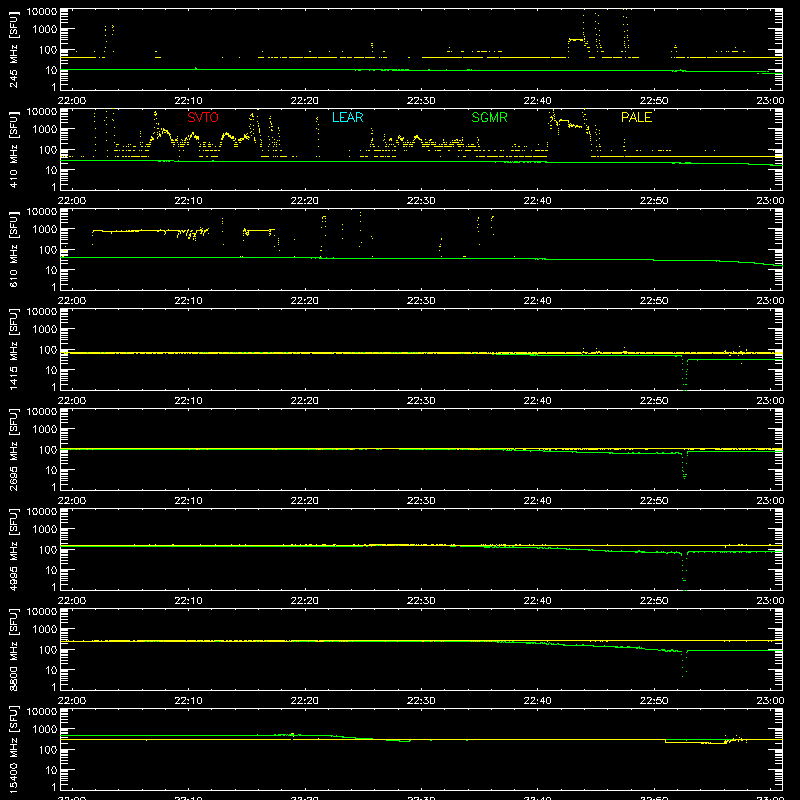Select the 8800 MHz [SFU] axis title
This screenshot has width=800, height=800.
[13, 649]
